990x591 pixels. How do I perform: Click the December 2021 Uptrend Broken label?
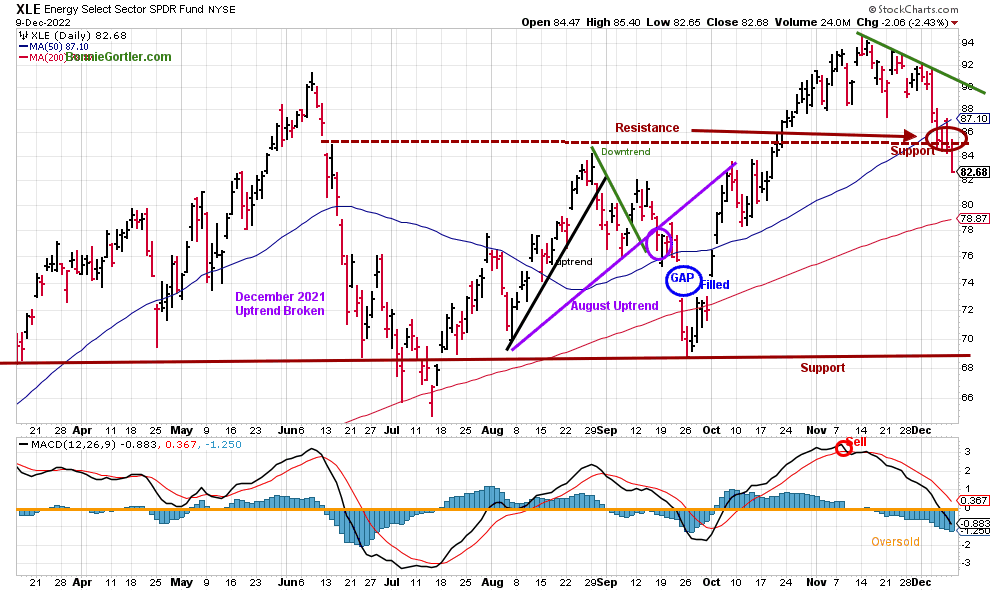click(280, 304)
